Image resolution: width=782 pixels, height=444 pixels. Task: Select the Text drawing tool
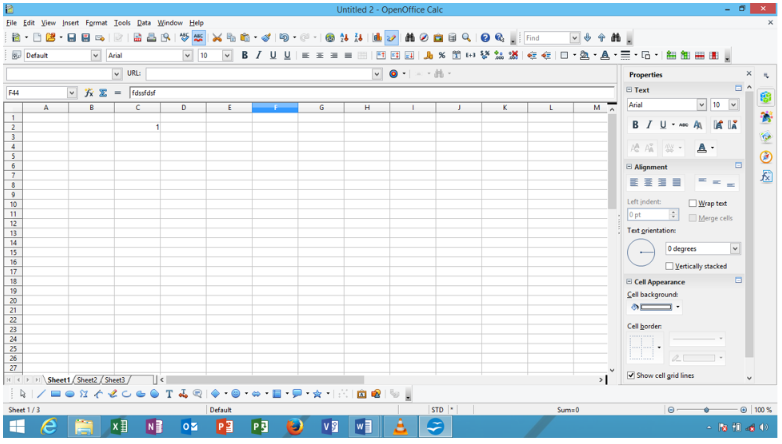tap(169, 394)
